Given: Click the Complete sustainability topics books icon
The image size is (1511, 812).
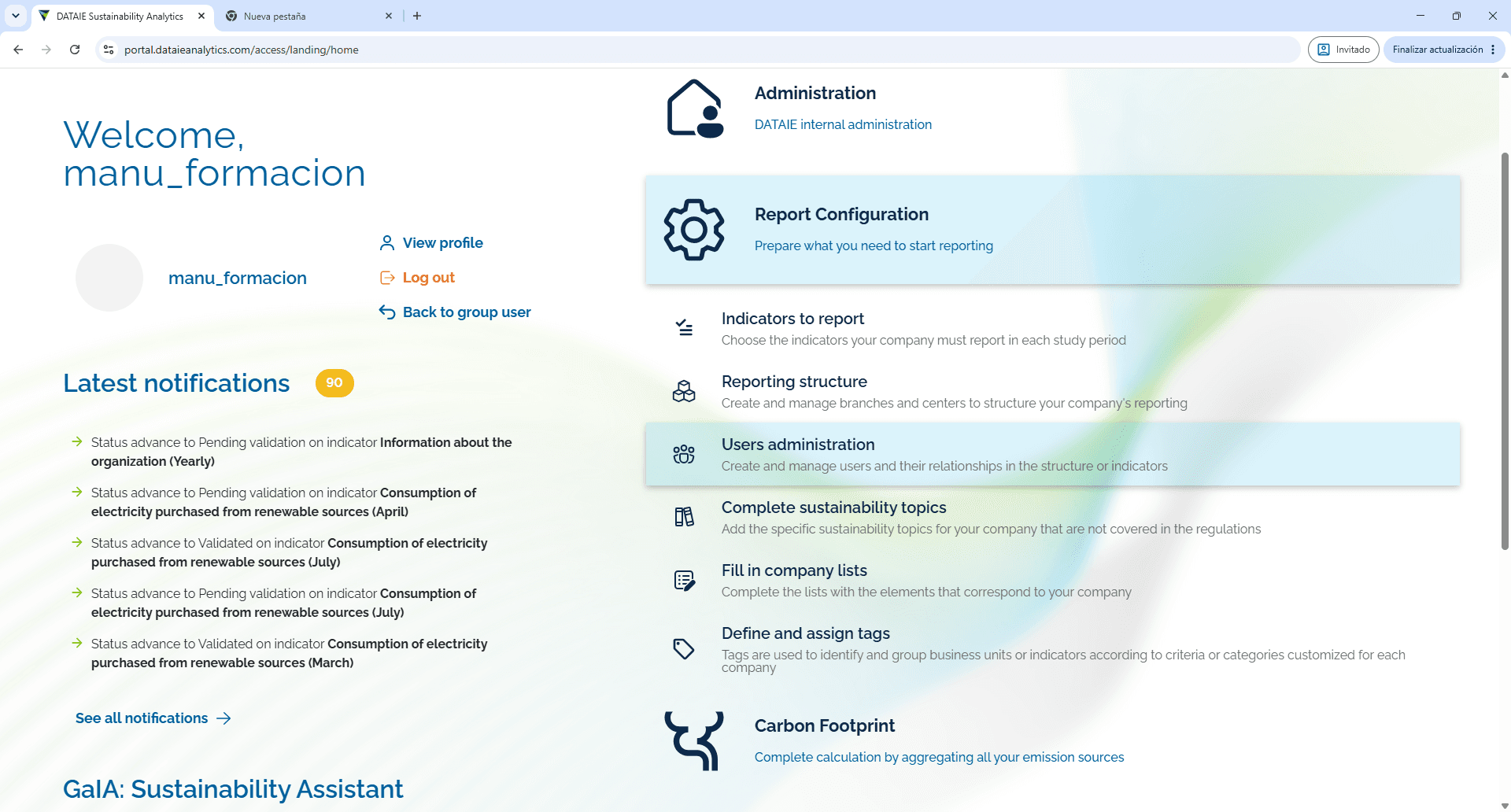Looking at the screenshot, I should pos(684,517).
